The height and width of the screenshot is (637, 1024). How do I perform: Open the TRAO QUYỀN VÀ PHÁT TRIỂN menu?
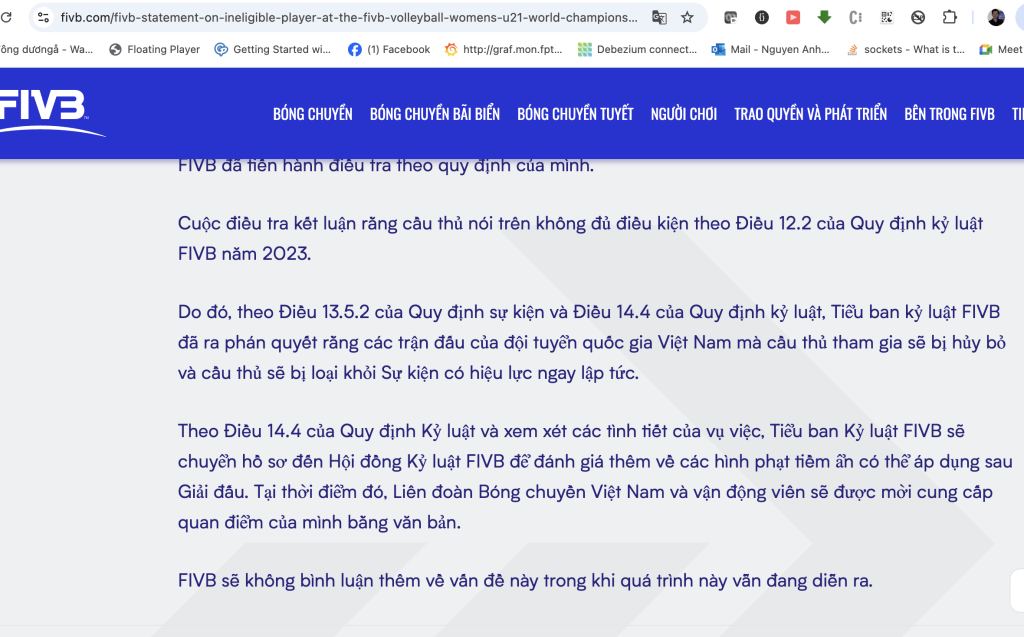pos(810,114)
